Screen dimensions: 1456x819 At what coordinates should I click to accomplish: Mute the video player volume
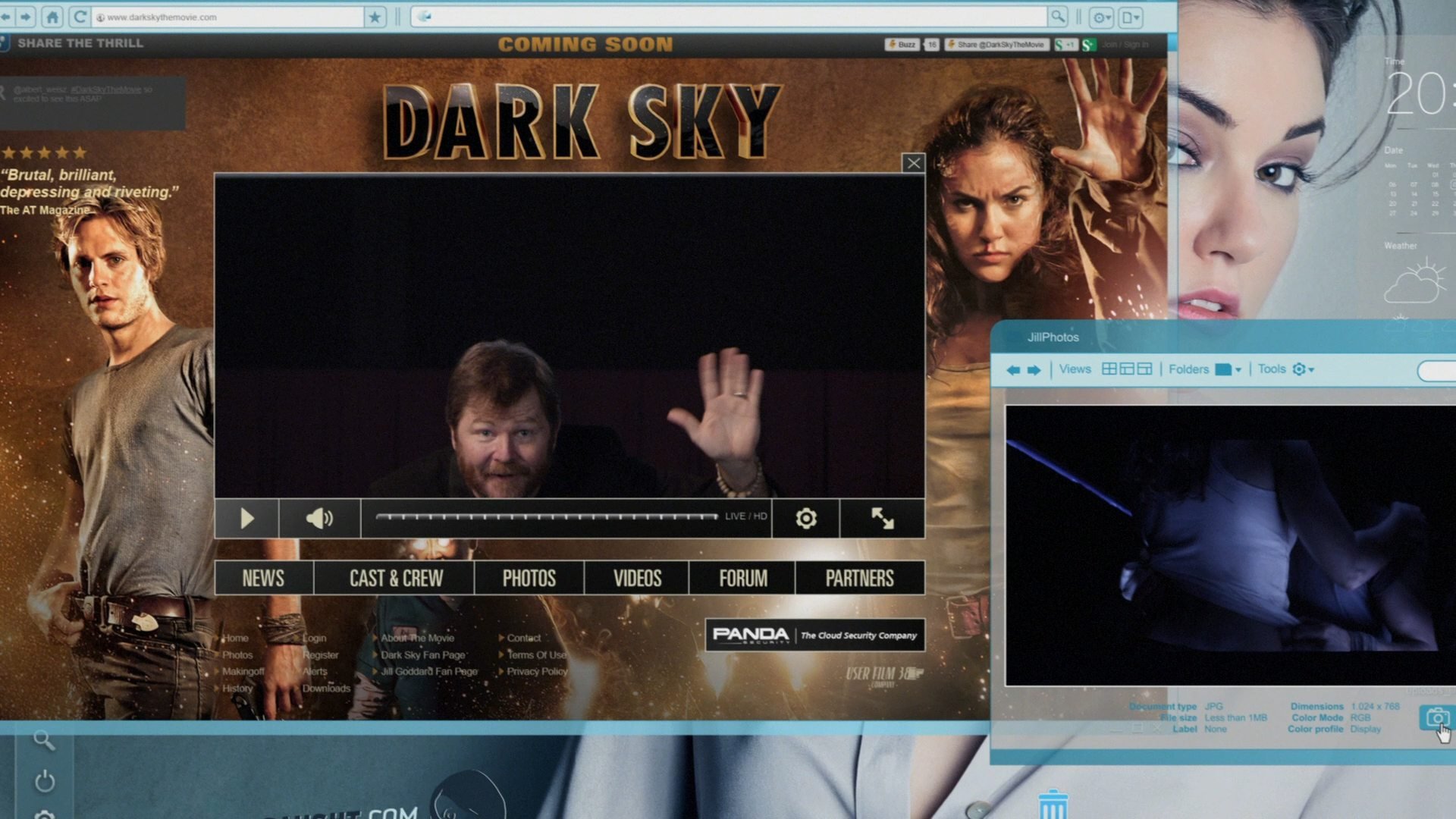[319, 518]
